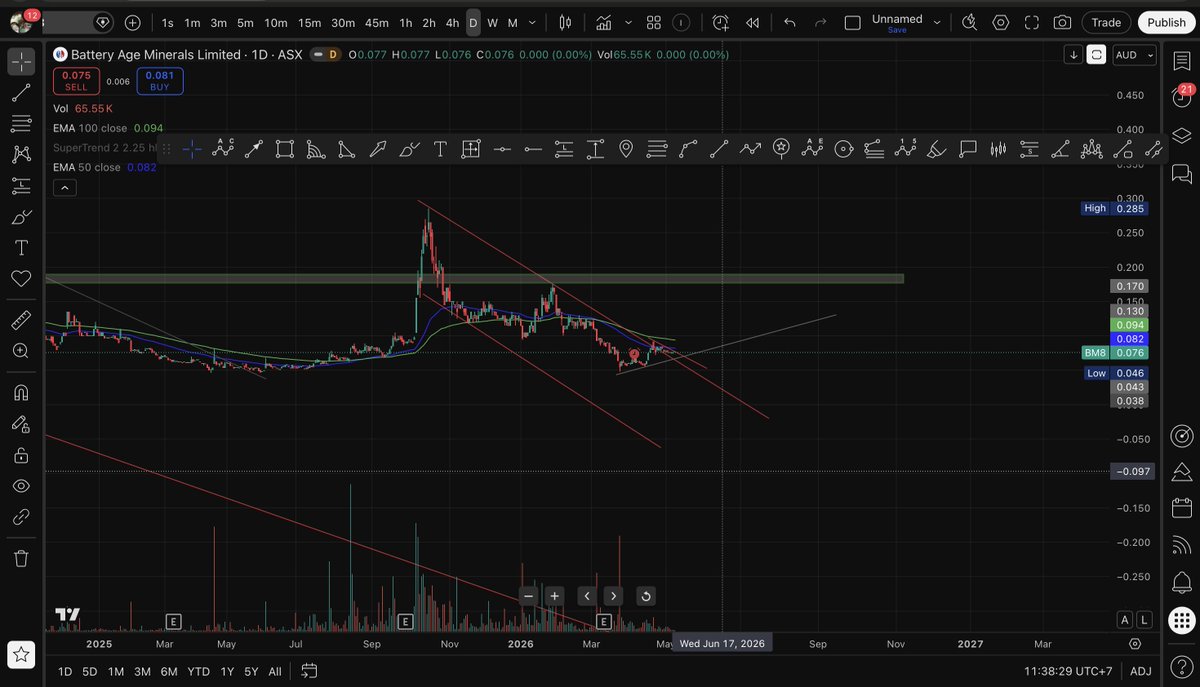Open the Gann and Fibonacci tools group

pos(21,124)
